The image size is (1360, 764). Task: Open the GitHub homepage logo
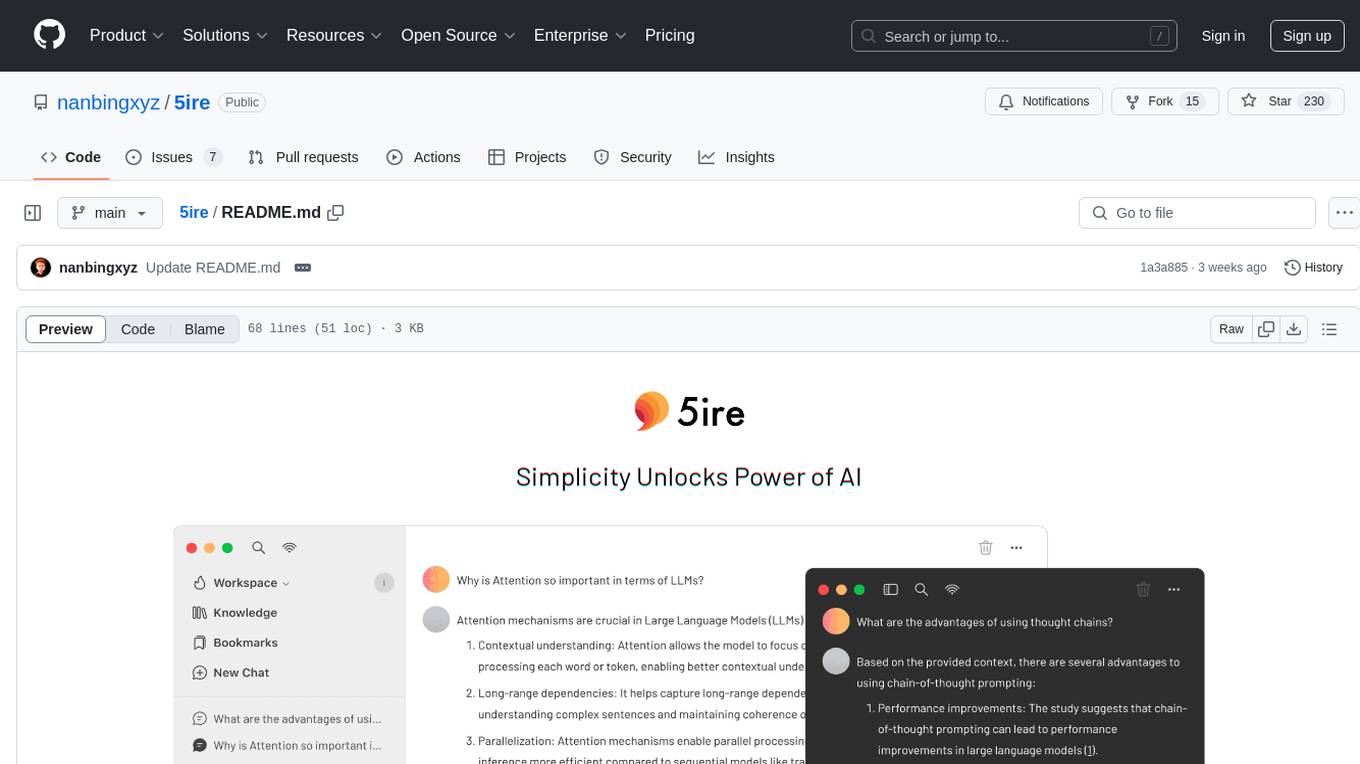49,35
